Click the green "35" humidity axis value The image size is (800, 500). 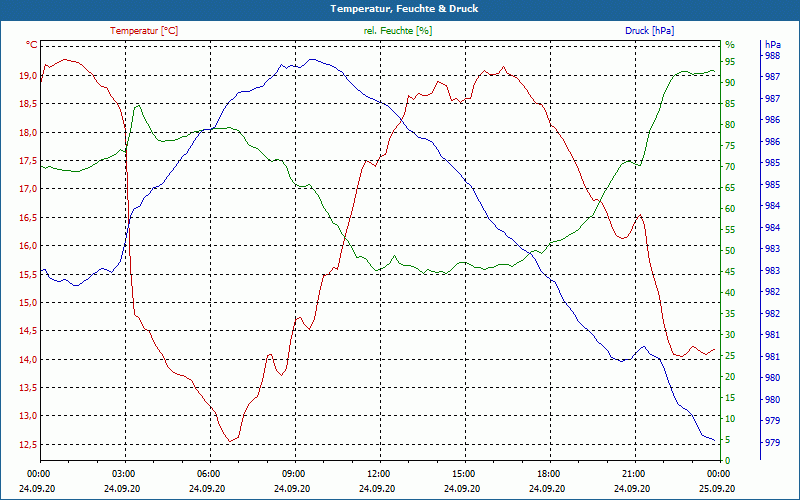click(x=730, y=314)
